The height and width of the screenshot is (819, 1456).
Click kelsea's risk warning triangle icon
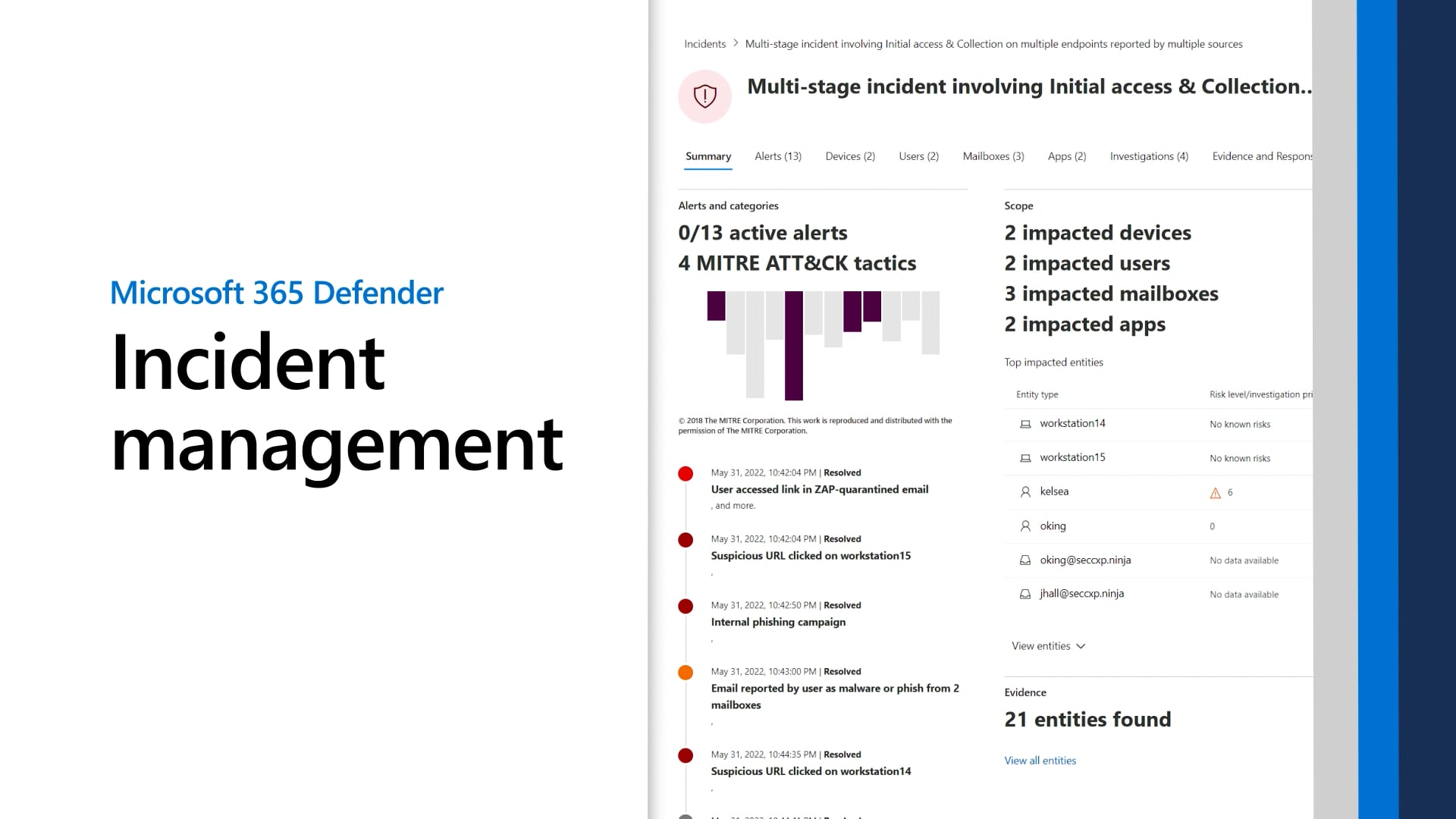[x=1215, y=493]
